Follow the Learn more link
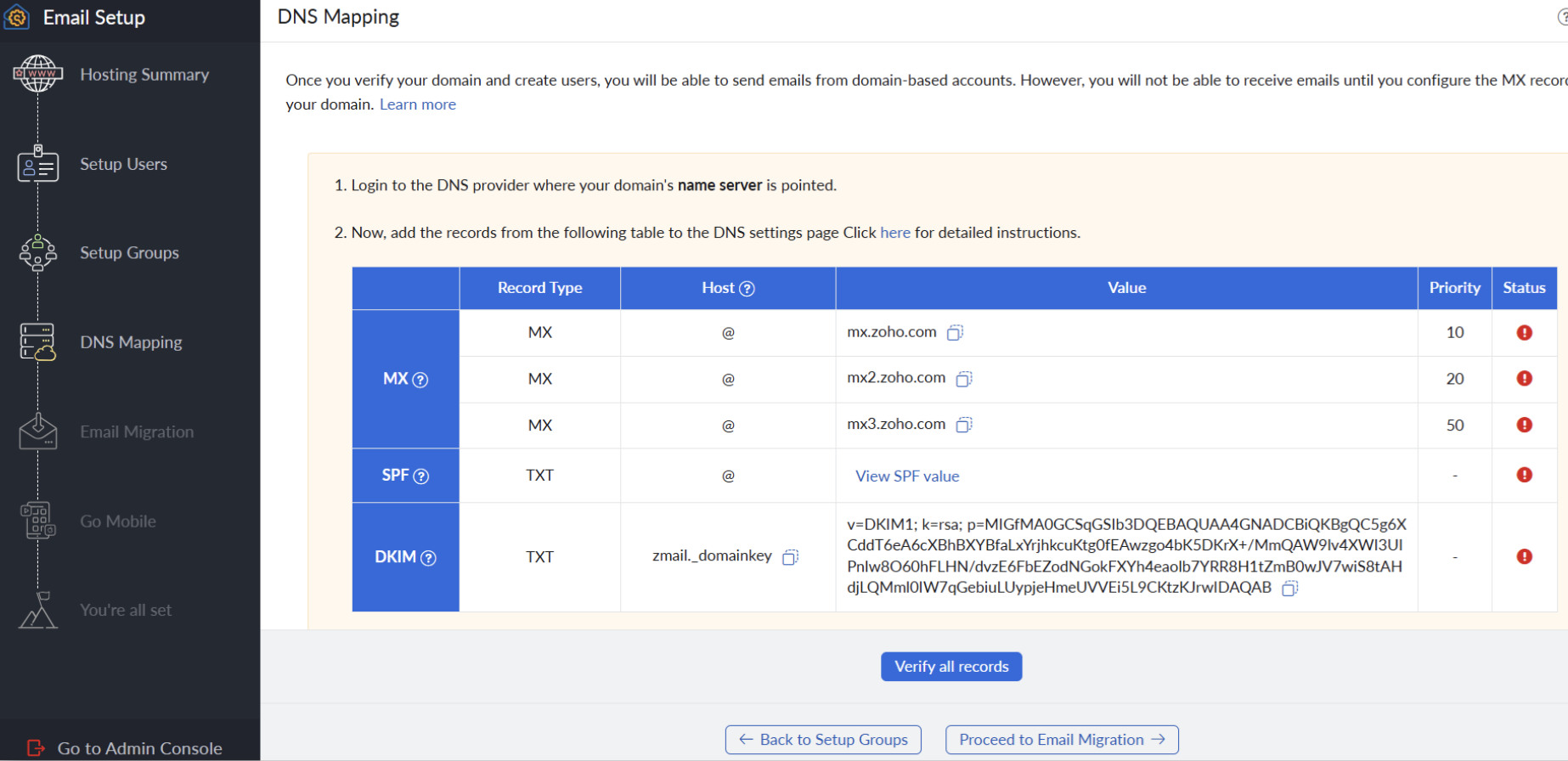The image size is (1568, 761). click(x=417, y=104)
